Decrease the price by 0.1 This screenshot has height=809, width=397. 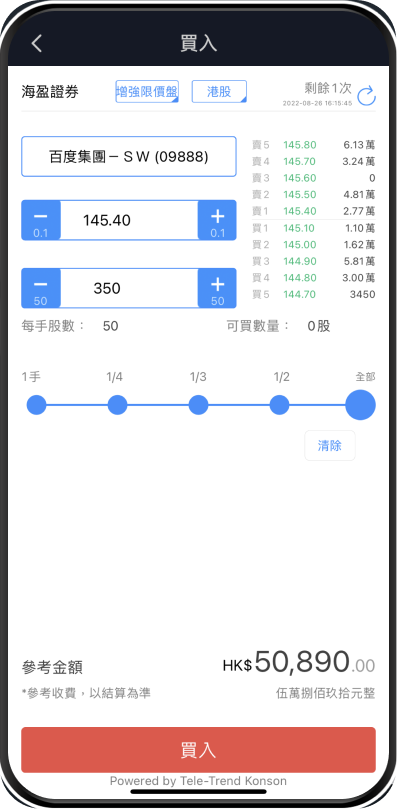[x=41, y=220]
